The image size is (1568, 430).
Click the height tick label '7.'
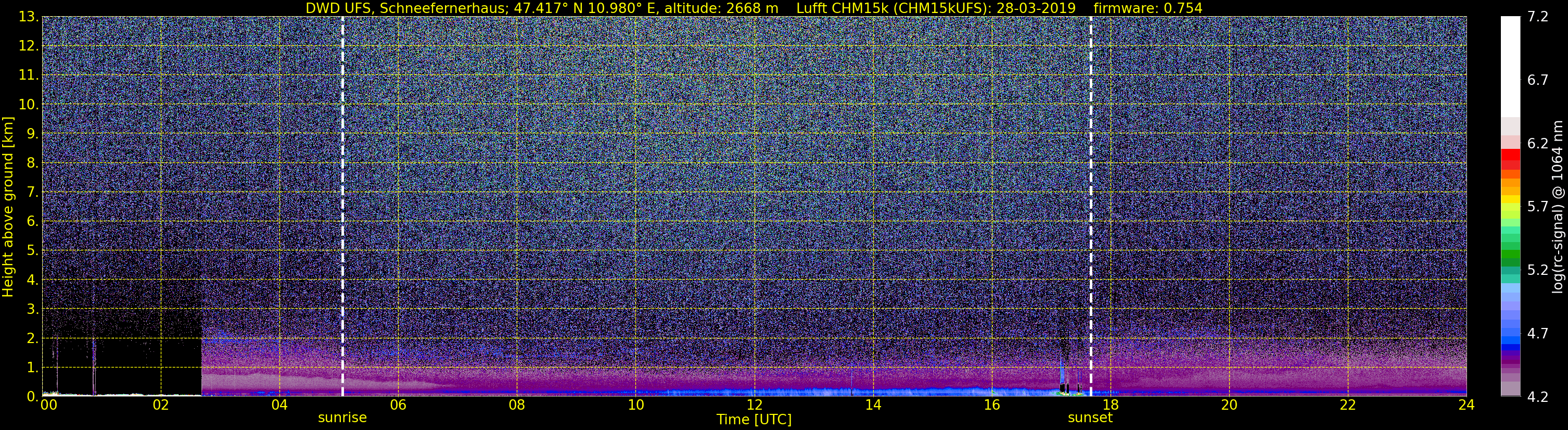[x=32, y=193]
